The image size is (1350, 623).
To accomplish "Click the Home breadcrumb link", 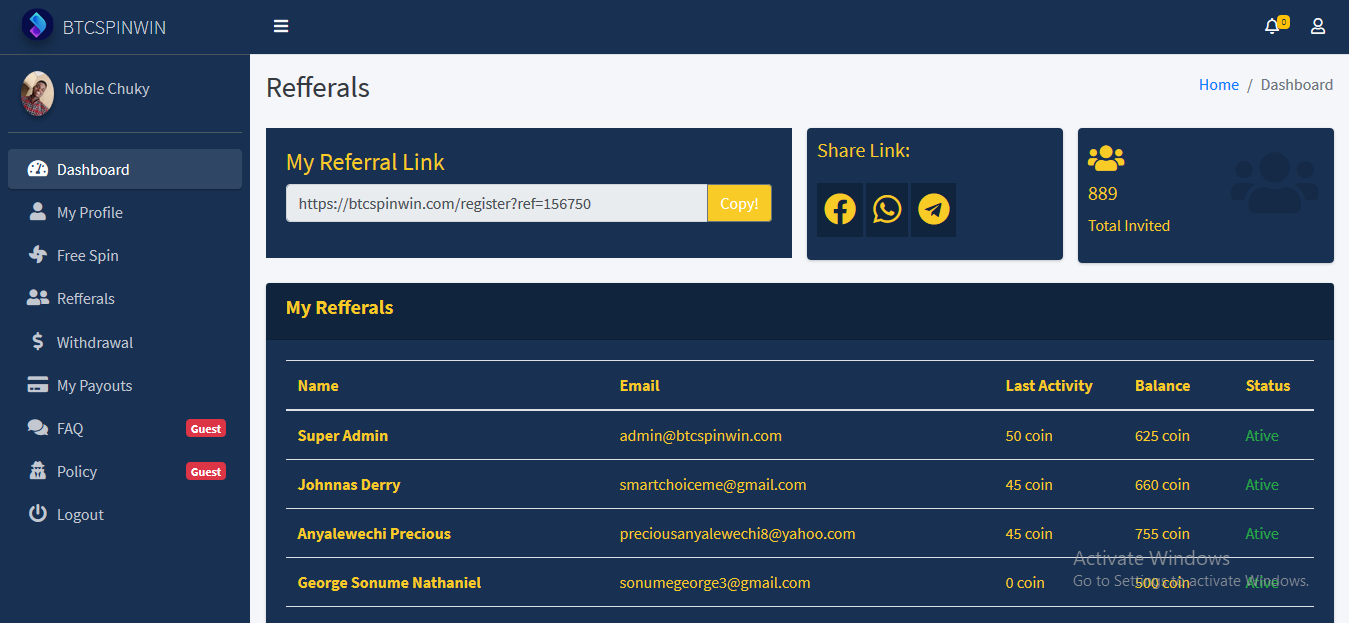I will point(1219,85).
